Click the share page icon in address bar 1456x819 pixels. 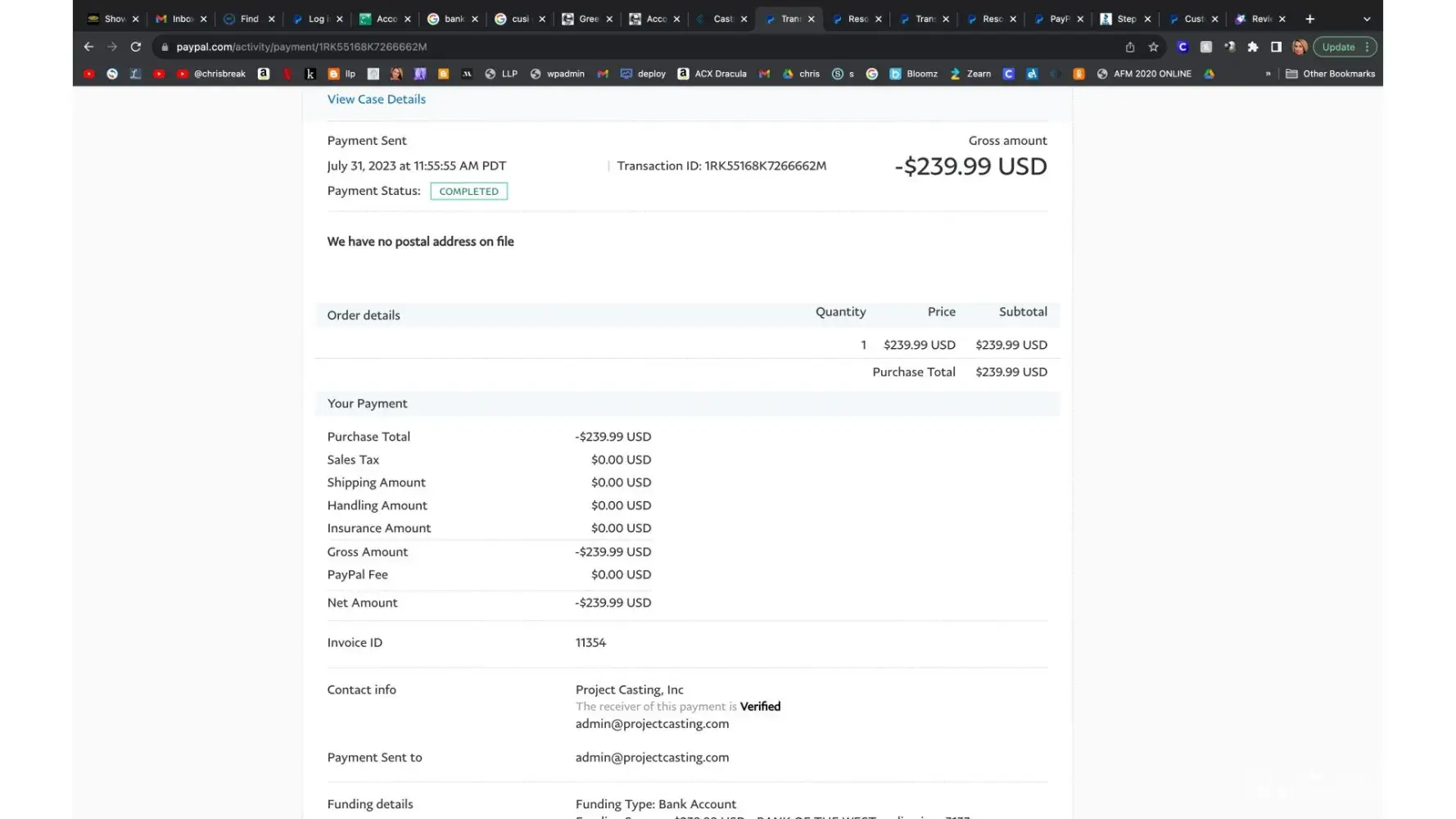click(1130, 48)
